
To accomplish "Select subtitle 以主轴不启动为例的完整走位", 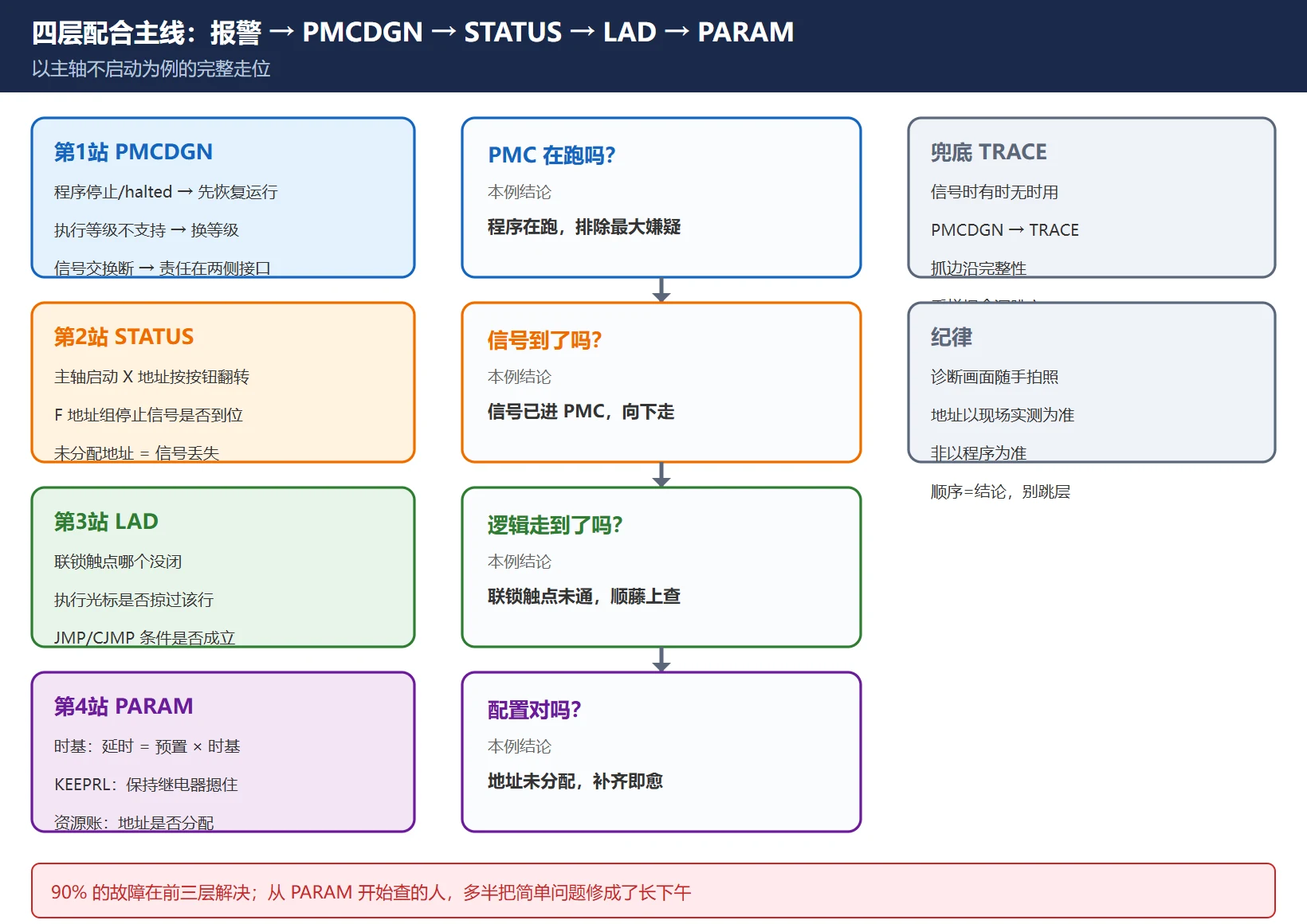I will coord(151,69).
